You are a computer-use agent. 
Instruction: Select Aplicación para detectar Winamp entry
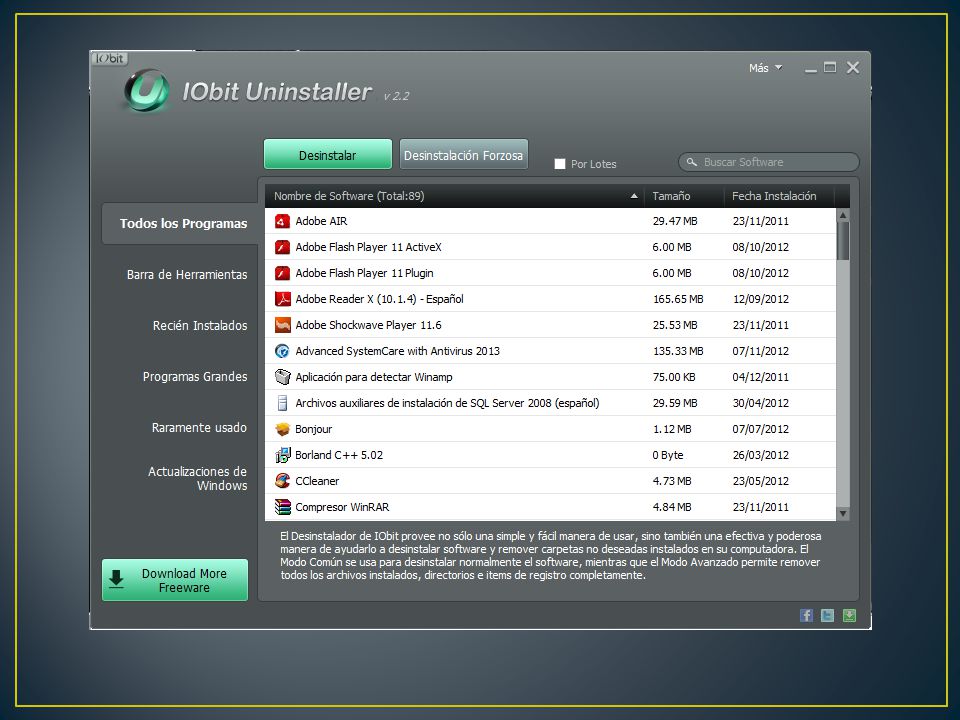(374, 377)
